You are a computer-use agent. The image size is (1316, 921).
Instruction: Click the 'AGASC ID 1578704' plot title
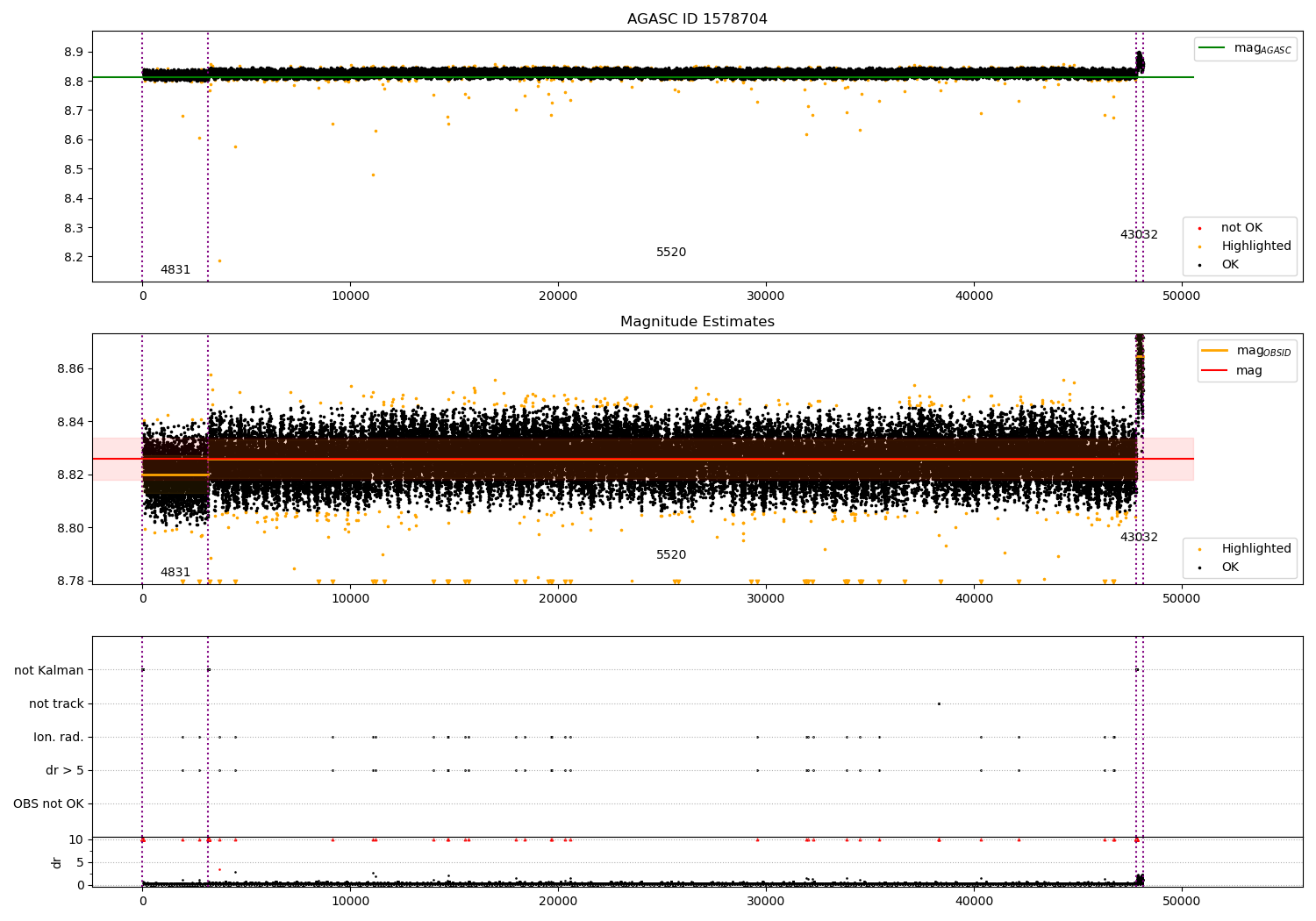(x=697, y=19)
